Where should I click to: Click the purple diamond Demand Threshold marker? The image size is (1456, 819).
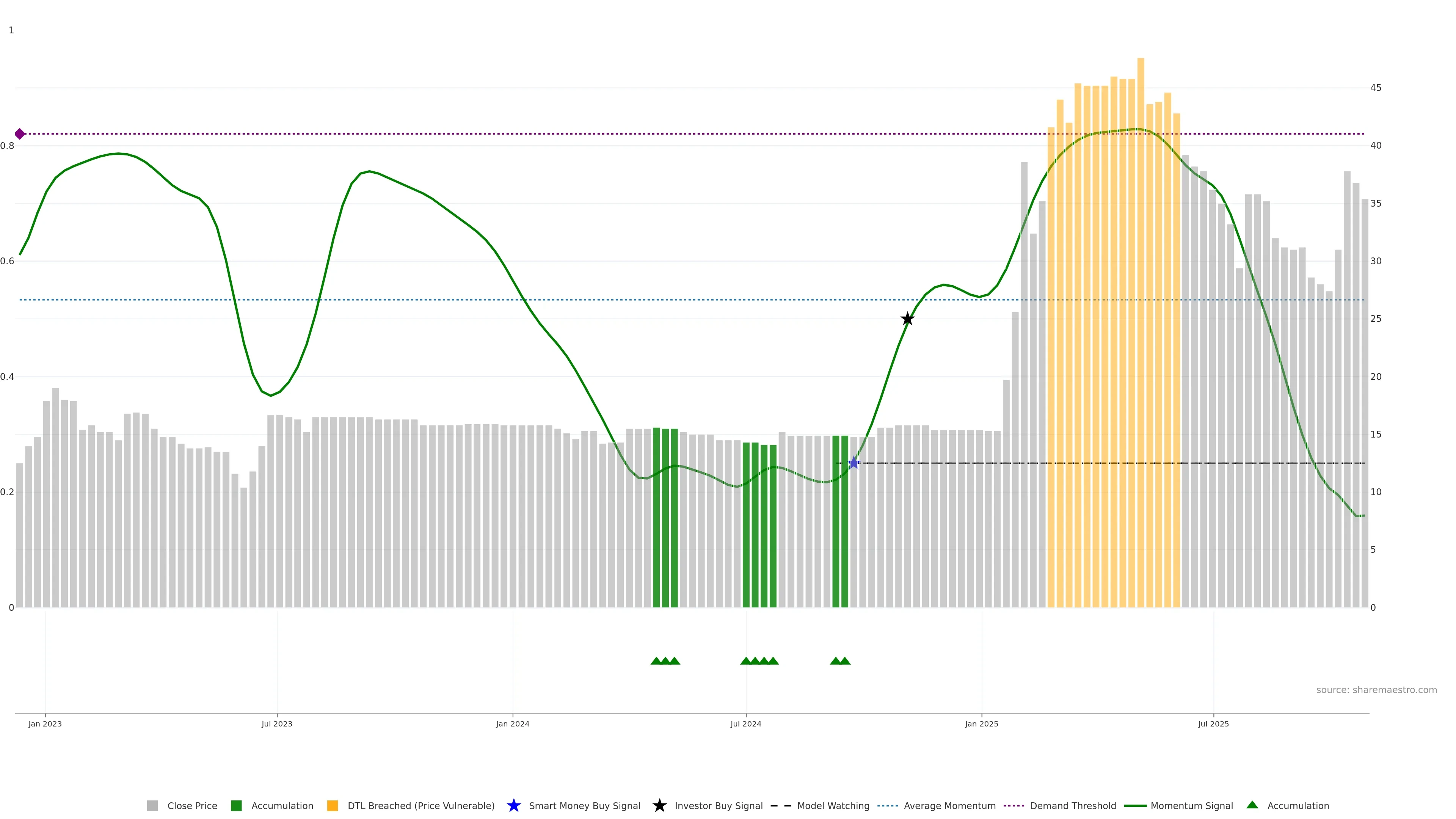[20, 134]
